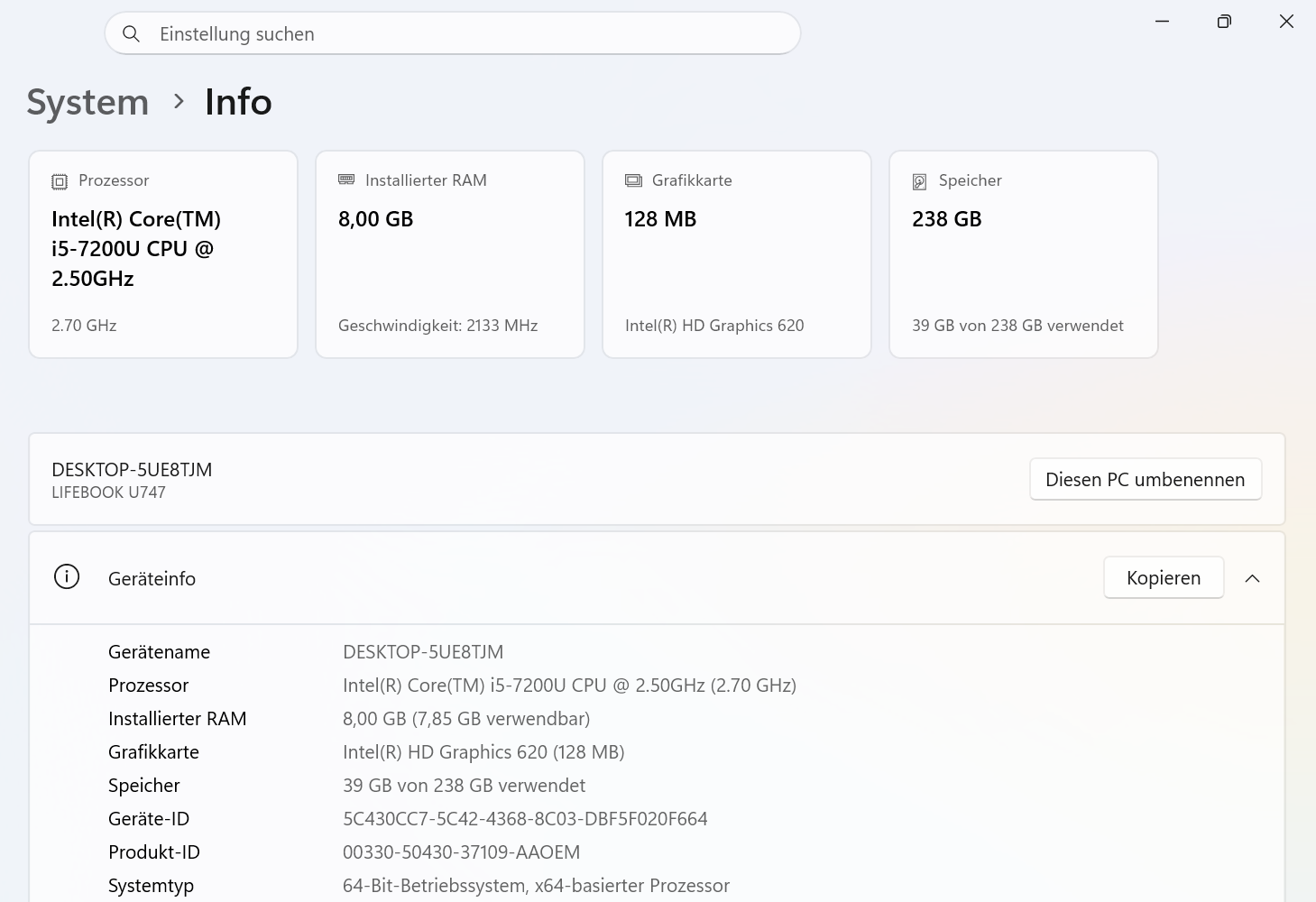Viewport: 1316px width, 902px height.
Task: Click processor value with (2.70 GHz)
Action: click(569, 686)
